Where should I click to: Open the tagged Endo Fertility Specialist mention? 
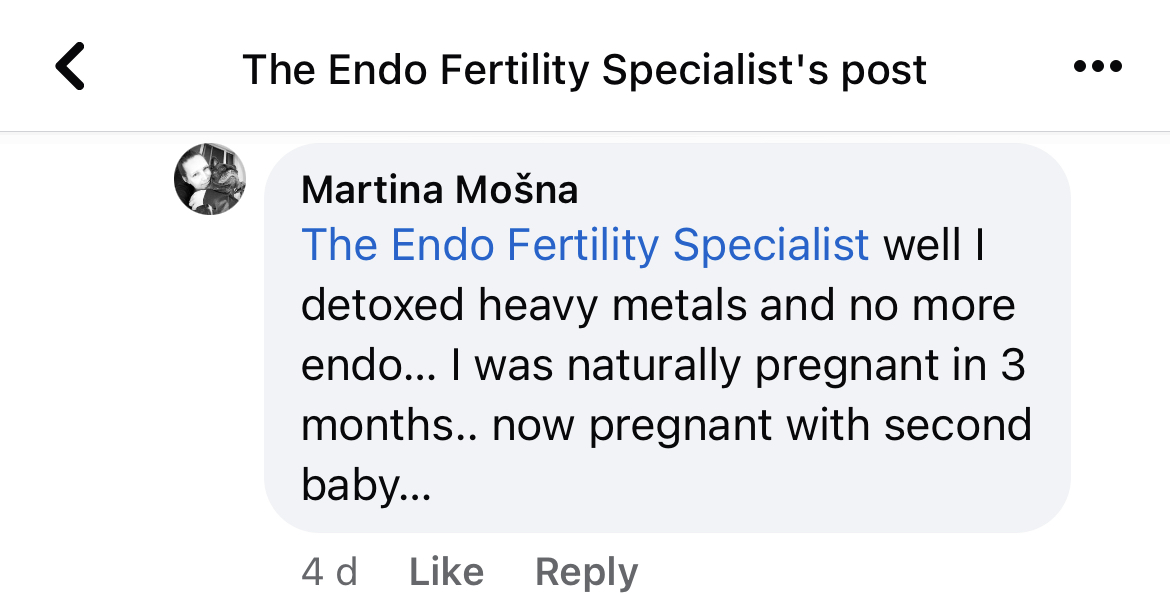pyautogui.click(x=585, y=245)
